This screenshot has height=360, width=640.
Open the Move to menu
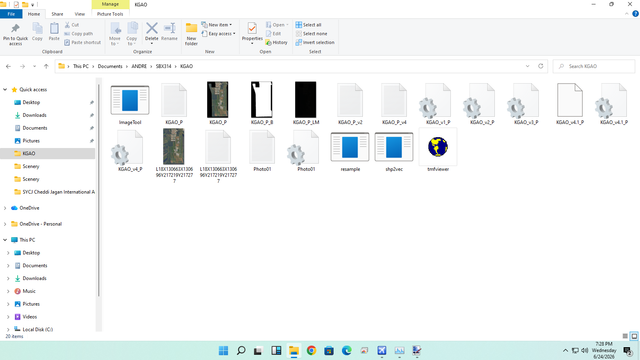tap(115, 34)
